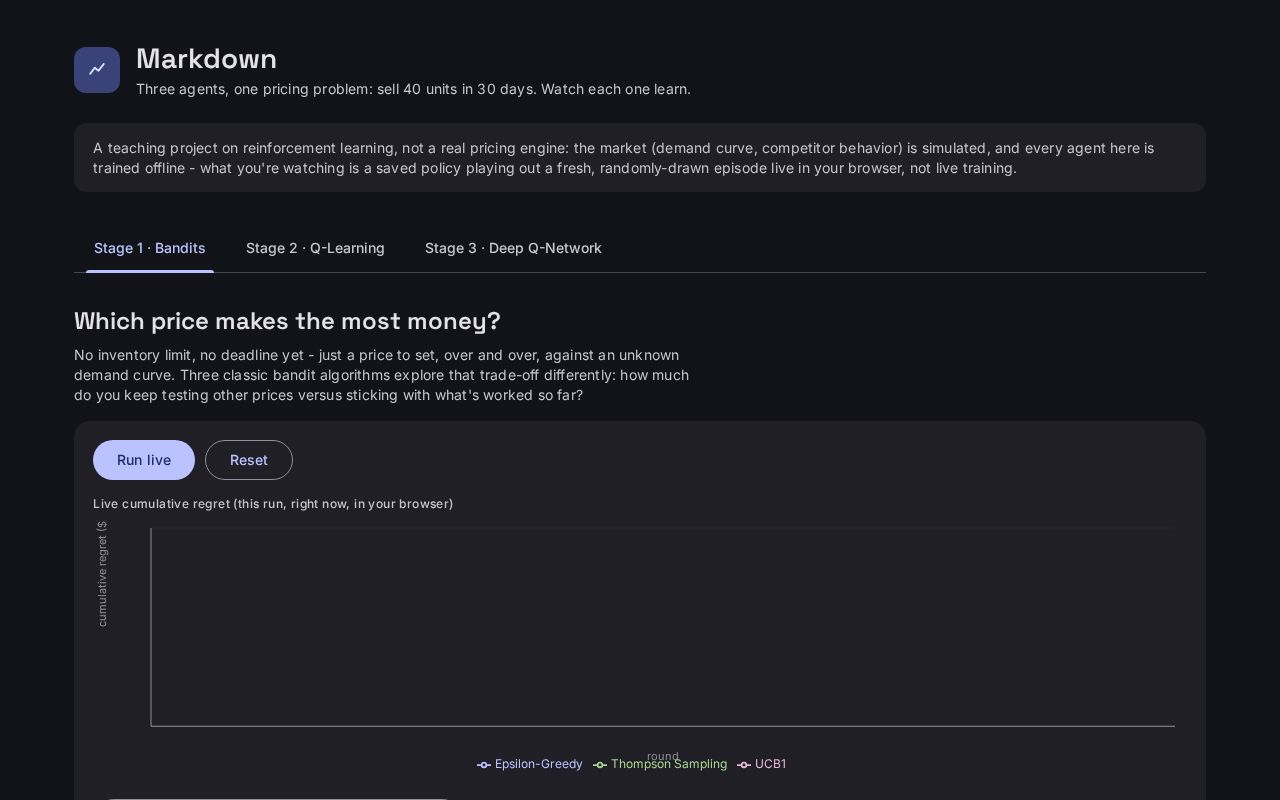Click the teaching project disclaimer paragraph

pos(640,158)
